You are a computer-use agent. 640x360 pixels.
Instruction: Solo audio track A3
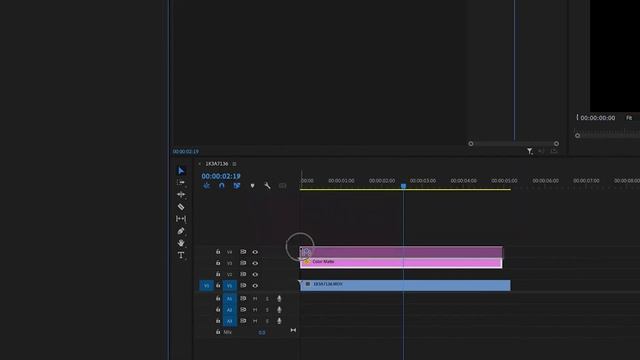point(267,321)
